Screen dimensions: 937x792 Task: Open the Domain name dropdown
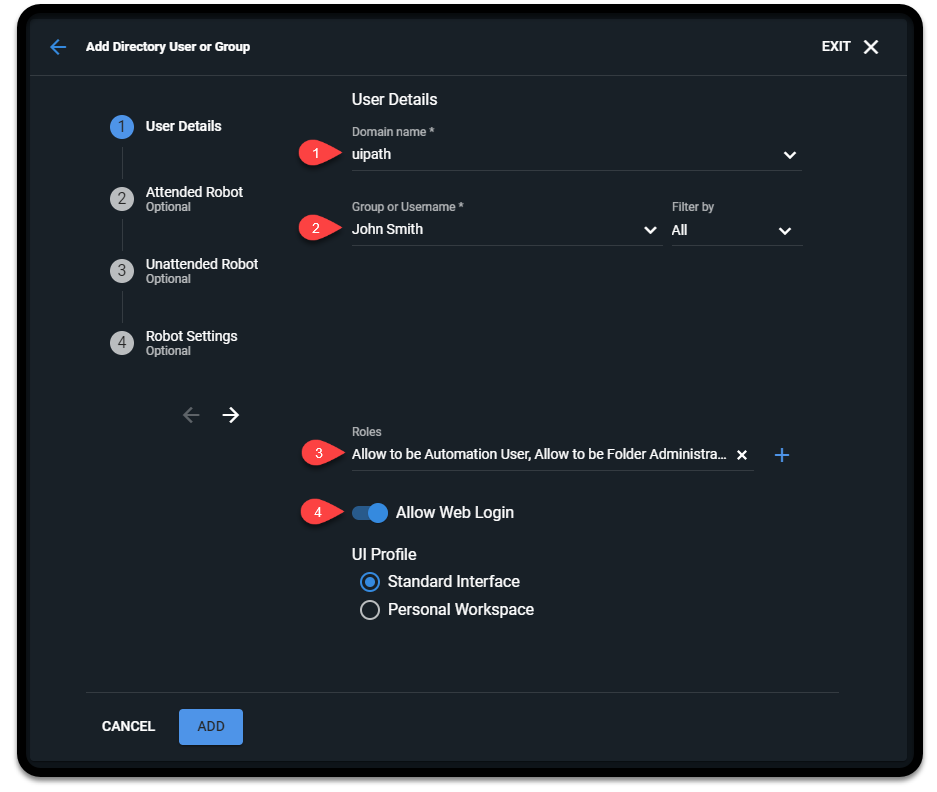(789, 155)
